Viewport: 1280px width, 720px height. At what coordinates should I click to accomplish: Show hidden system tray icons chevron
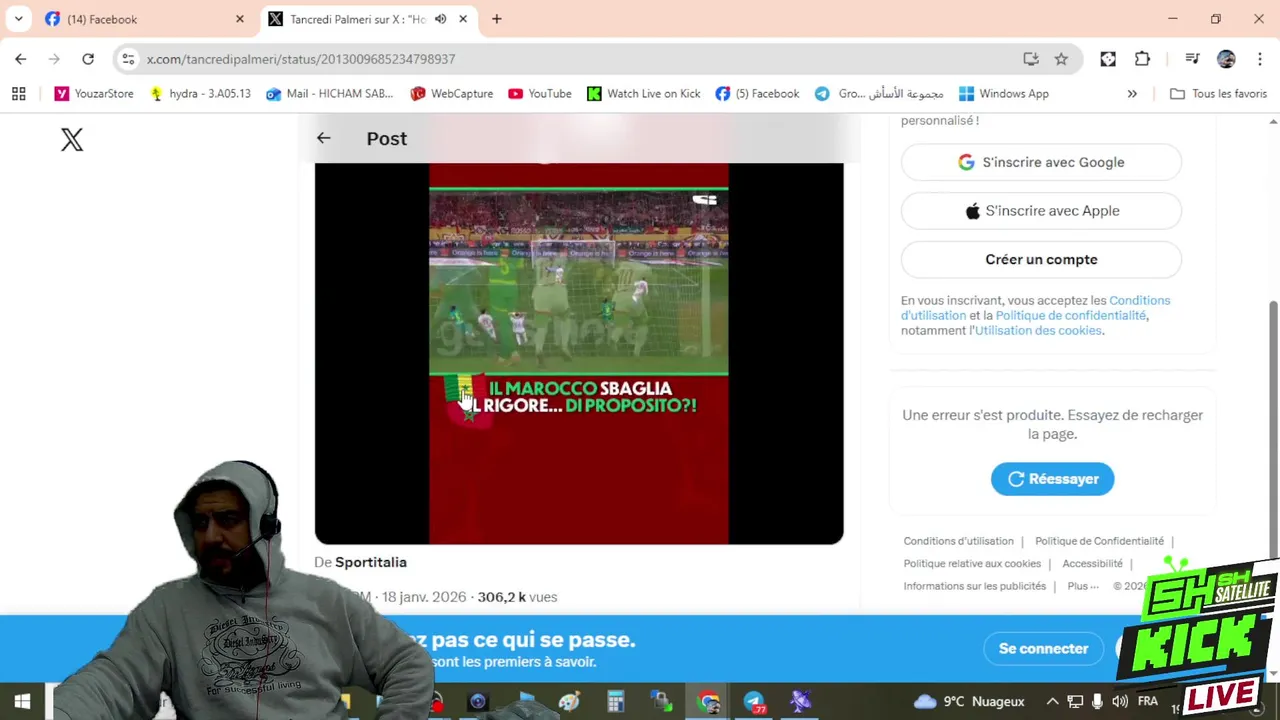tap(1052, 702)
